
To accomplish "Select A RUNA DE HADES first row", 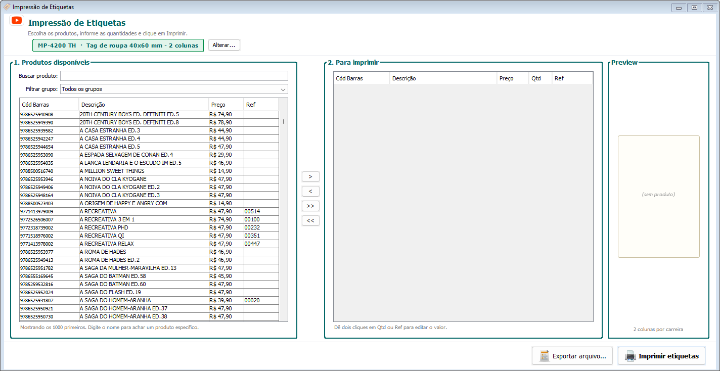I will [149, 252].
